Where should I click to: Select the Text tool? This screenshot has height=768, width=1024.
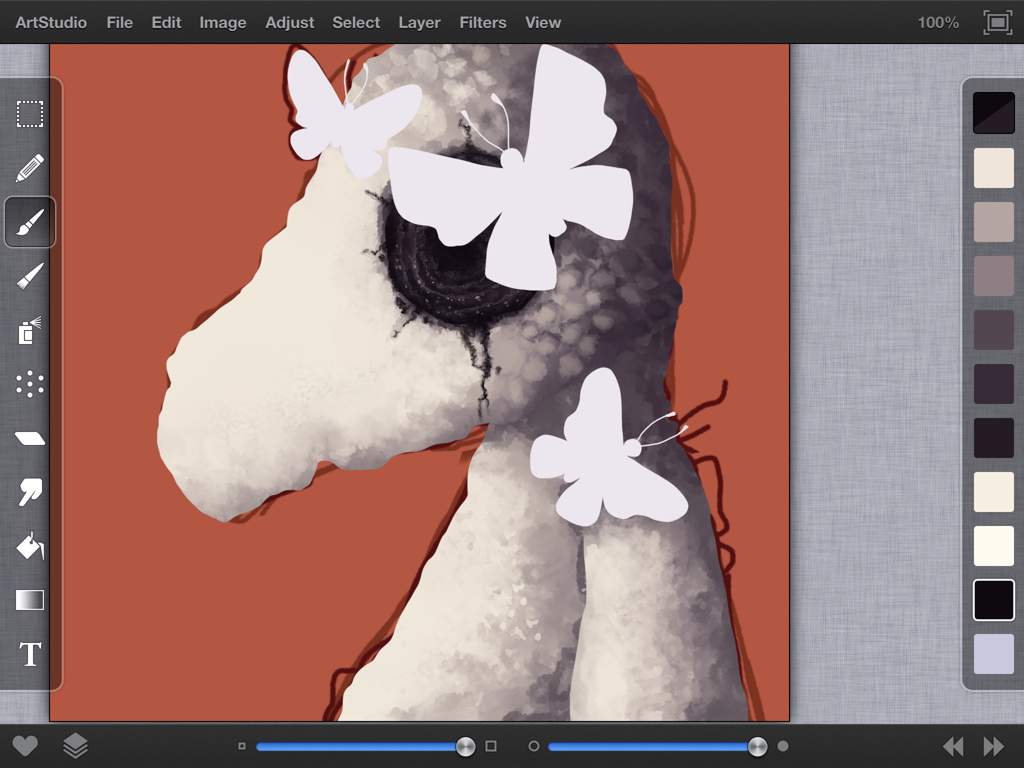pos(30,654)
